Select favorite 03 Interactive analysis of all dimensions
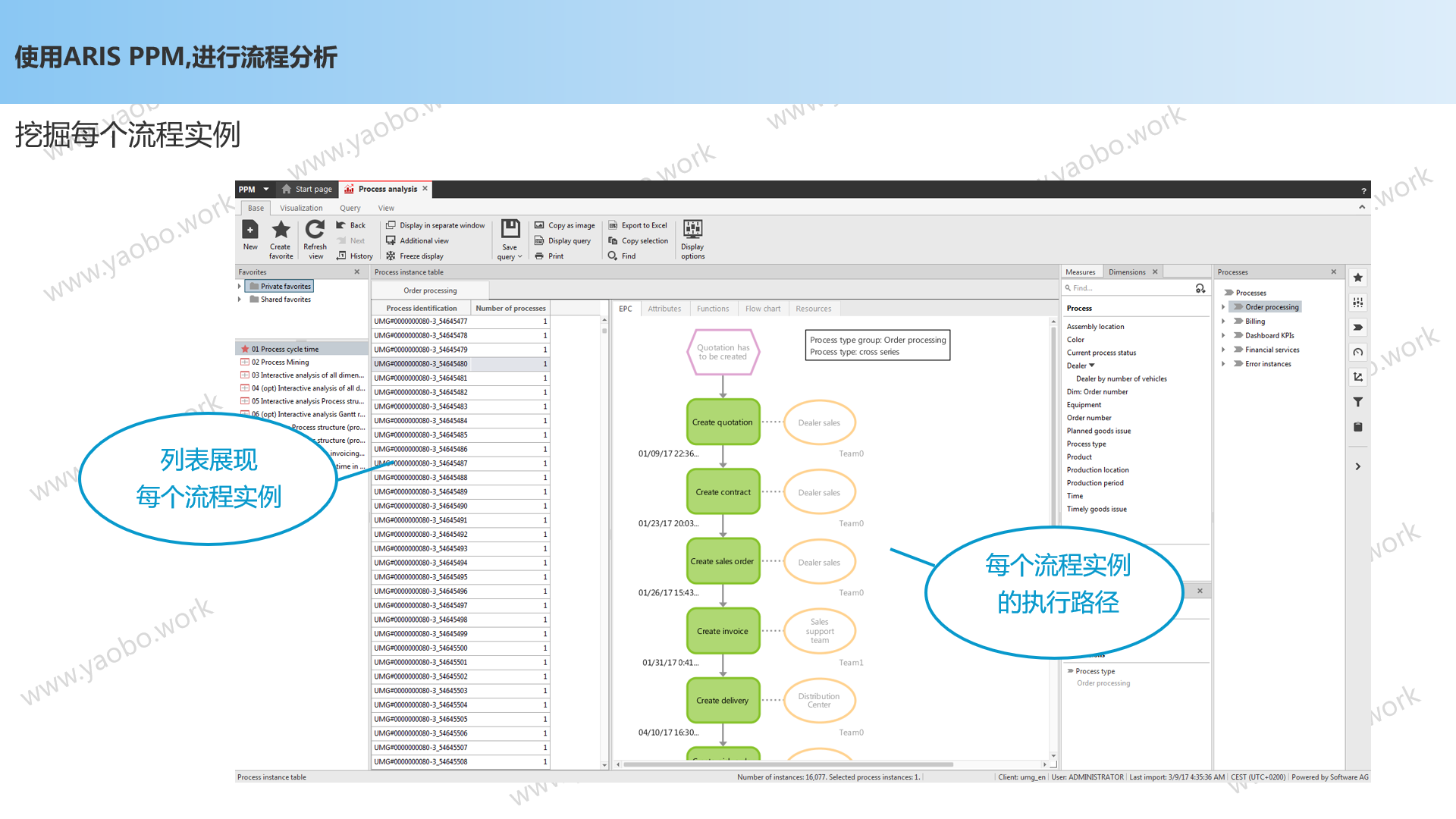Screen dimensions: 1456x819 (x=302, y=375)
